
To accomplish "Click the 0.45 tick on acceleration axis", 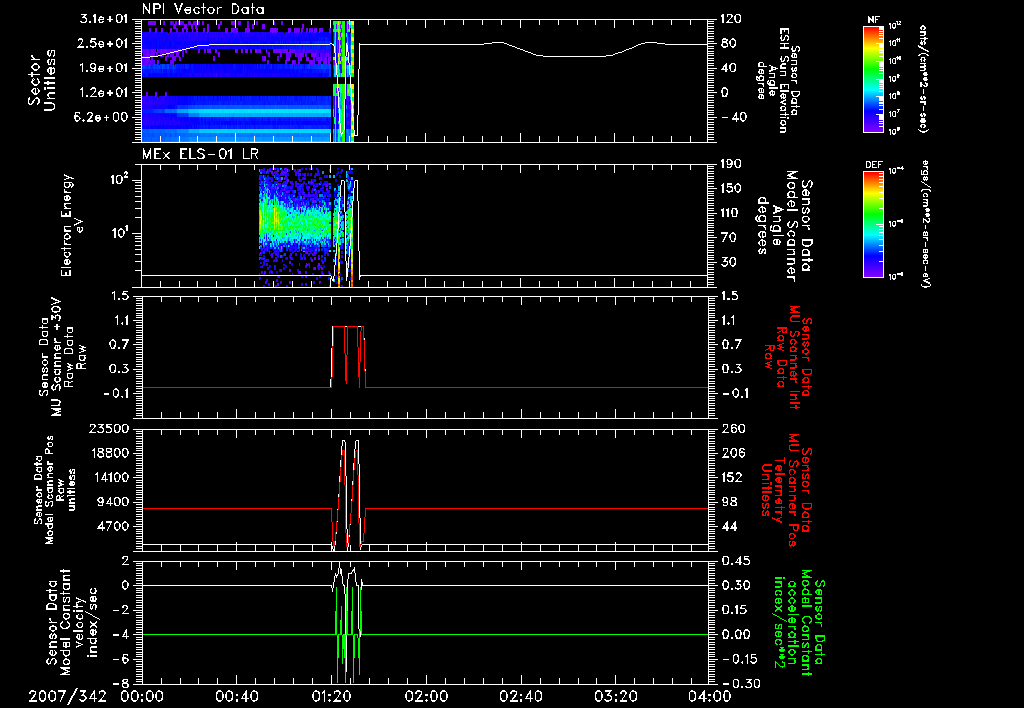I will point(736,561).
